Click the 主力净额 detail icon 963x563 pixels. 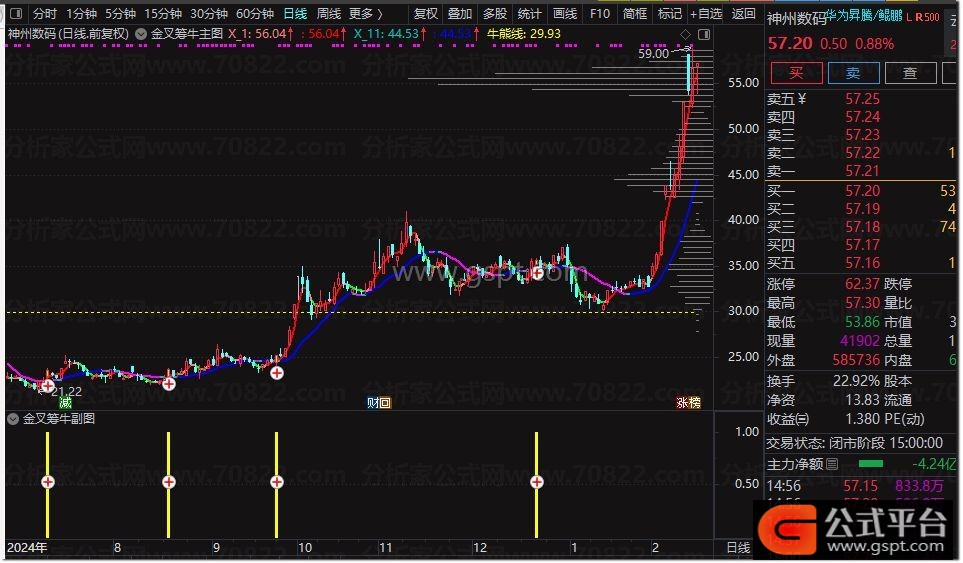pos(832,464)
